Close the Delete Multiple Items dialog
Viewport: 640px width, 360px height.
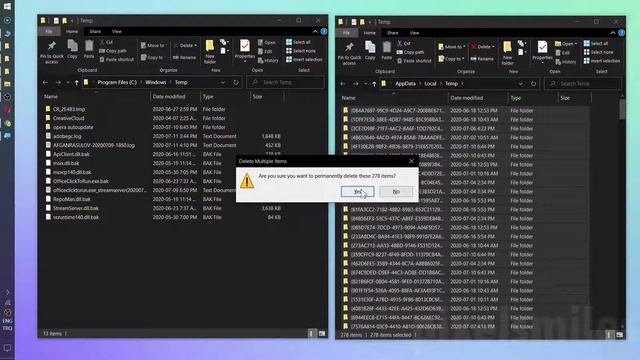click(411, 161)
